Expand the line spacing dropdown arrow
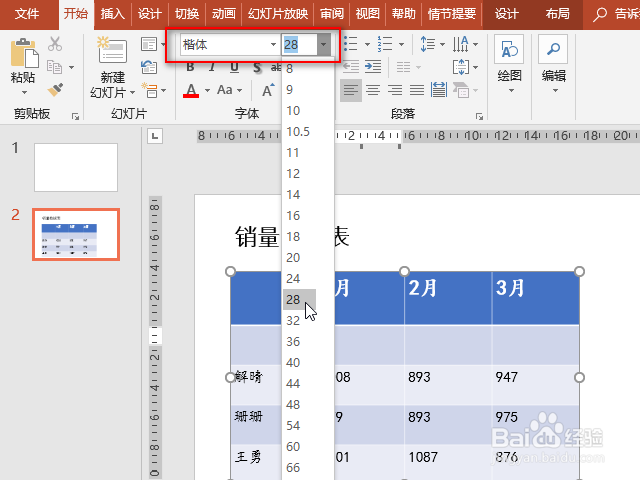 pyautogui.click(x=442, y=44)
